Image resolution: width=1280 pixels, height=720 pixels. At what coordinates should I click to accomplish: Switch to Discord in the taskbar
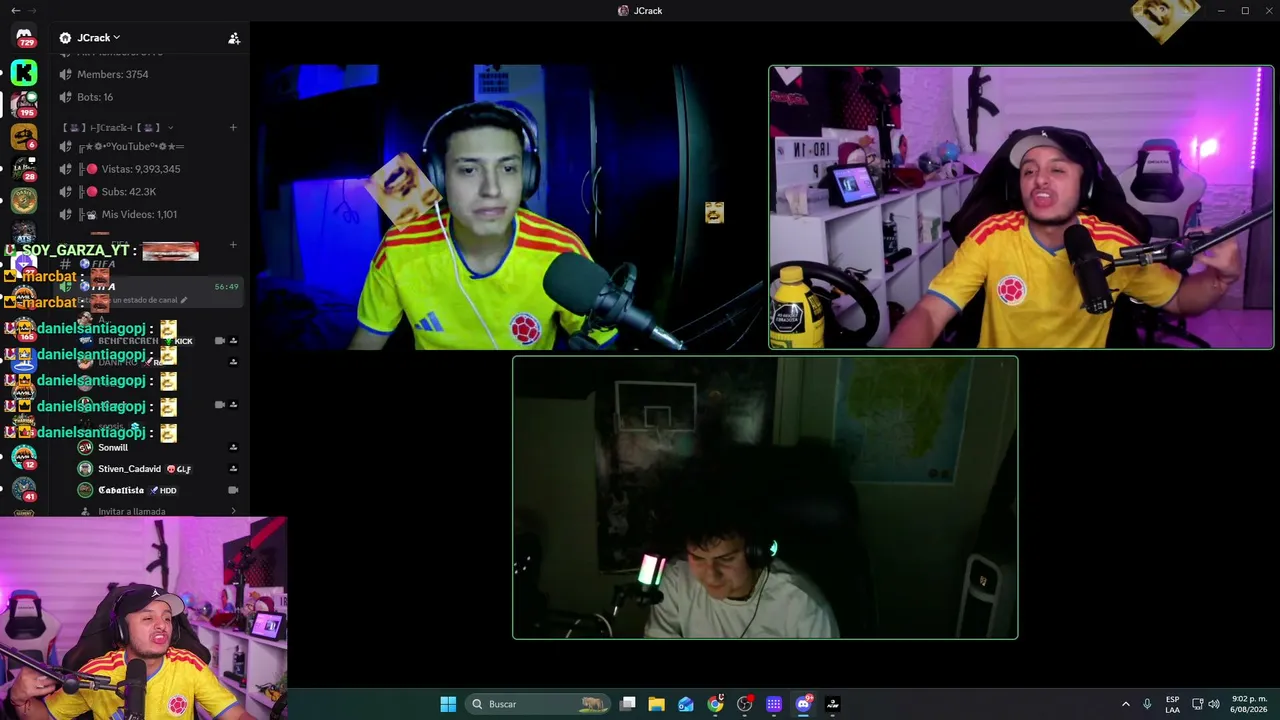click(803, 704)
